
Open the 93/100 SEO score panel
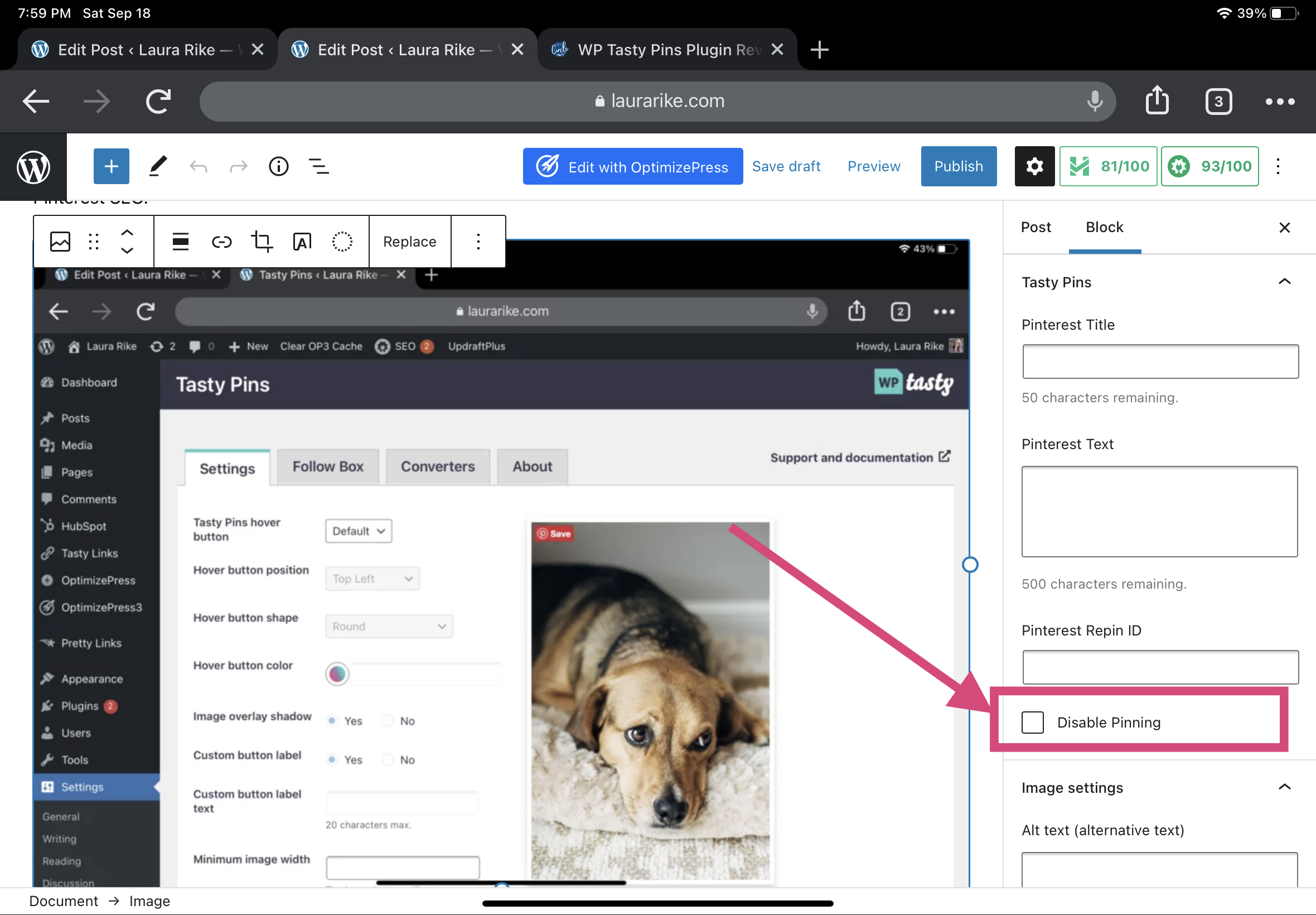(1209, 166)
